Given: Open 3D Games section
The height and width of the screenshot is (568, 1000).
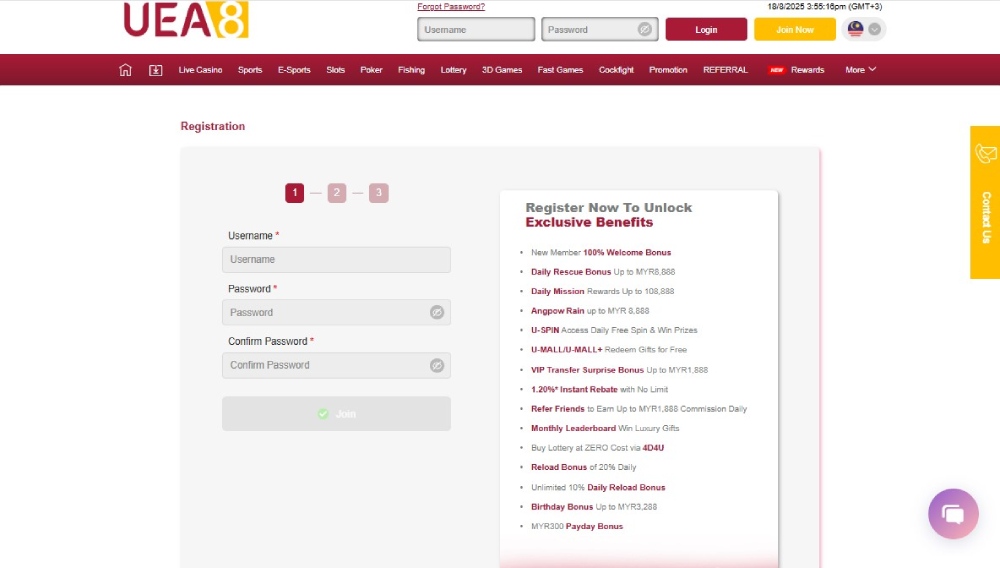Looking at the screenshot, I should point(502,70).
